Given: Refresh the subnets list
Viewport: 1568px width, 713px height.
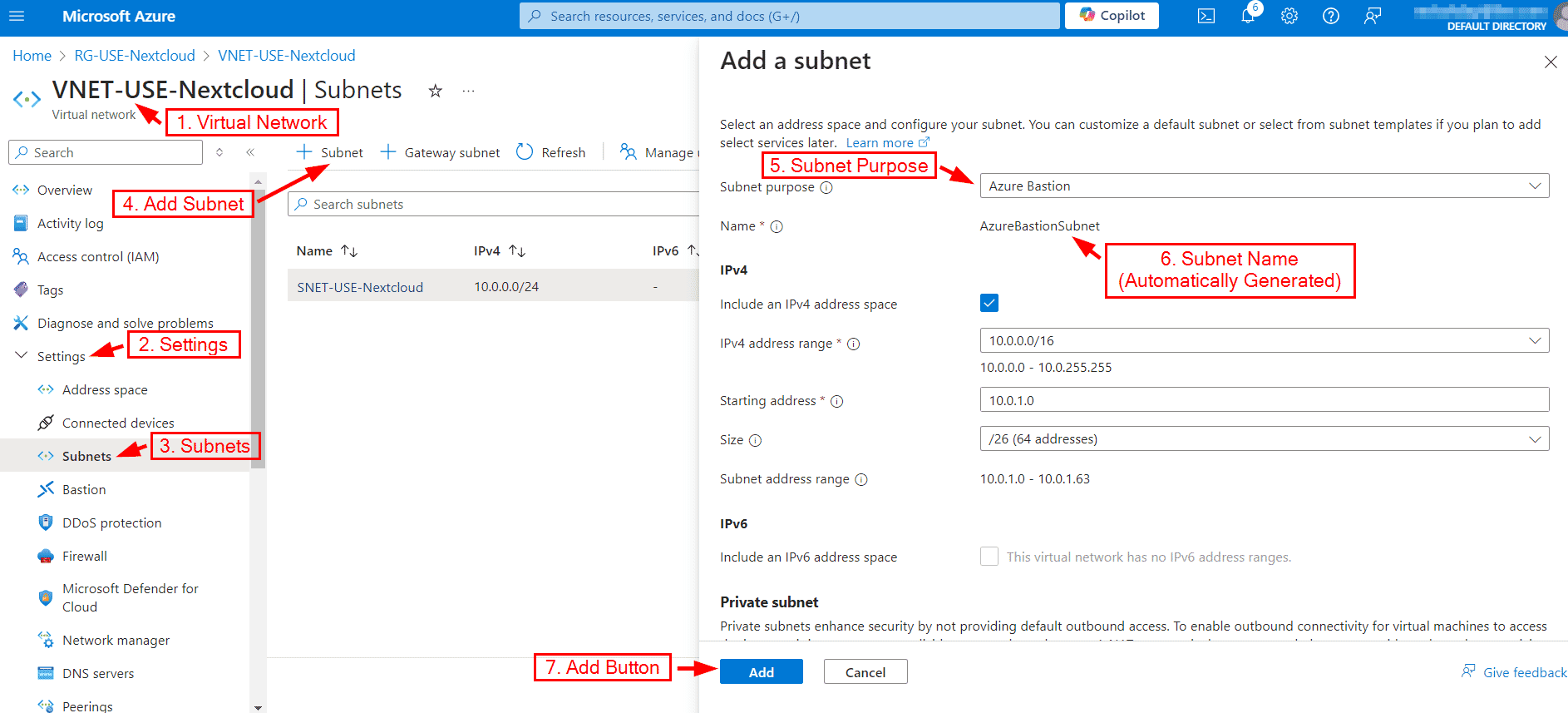Looking at the screenshot, I should pyautogui.click(x=550, y=152).
